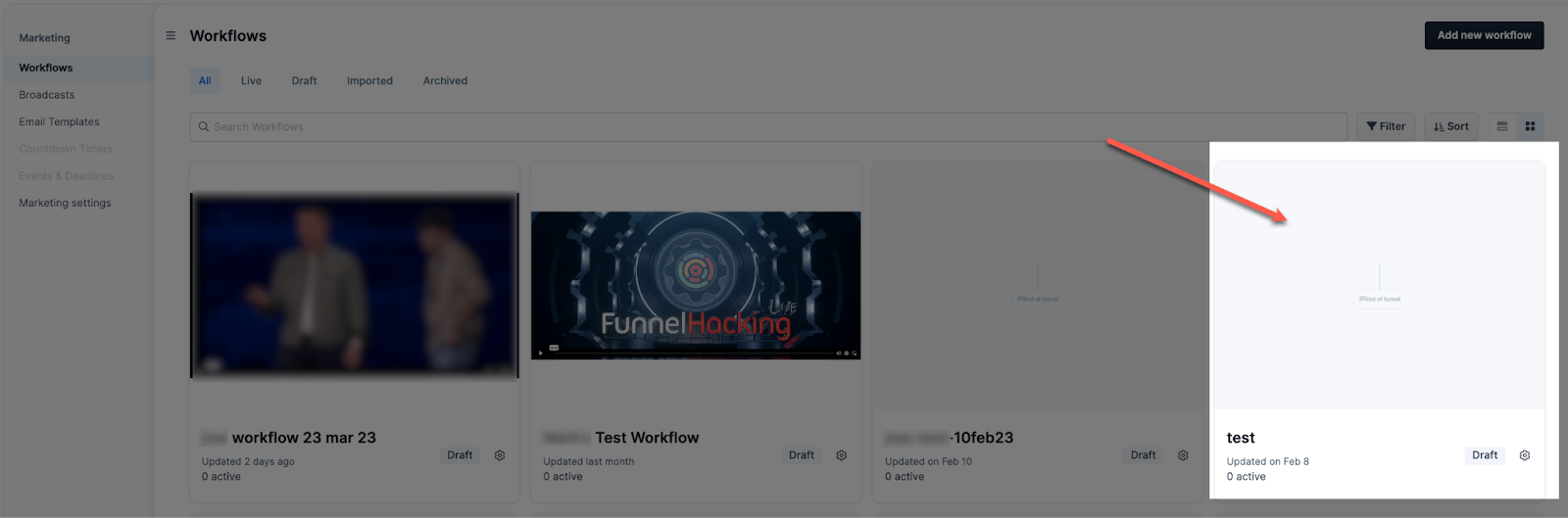Select the Imported tab
Image resolution: width=1568 pixels, height=518 pixels.
pyautogui.click(x=369, y=81)
